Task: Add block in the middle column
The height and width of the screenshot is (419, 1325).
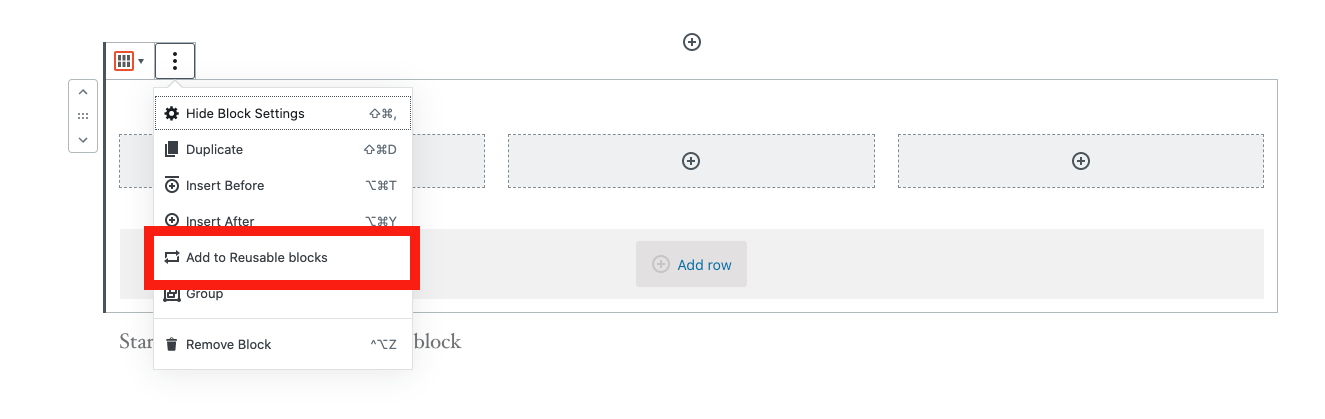Action: [x=691, y=161]
